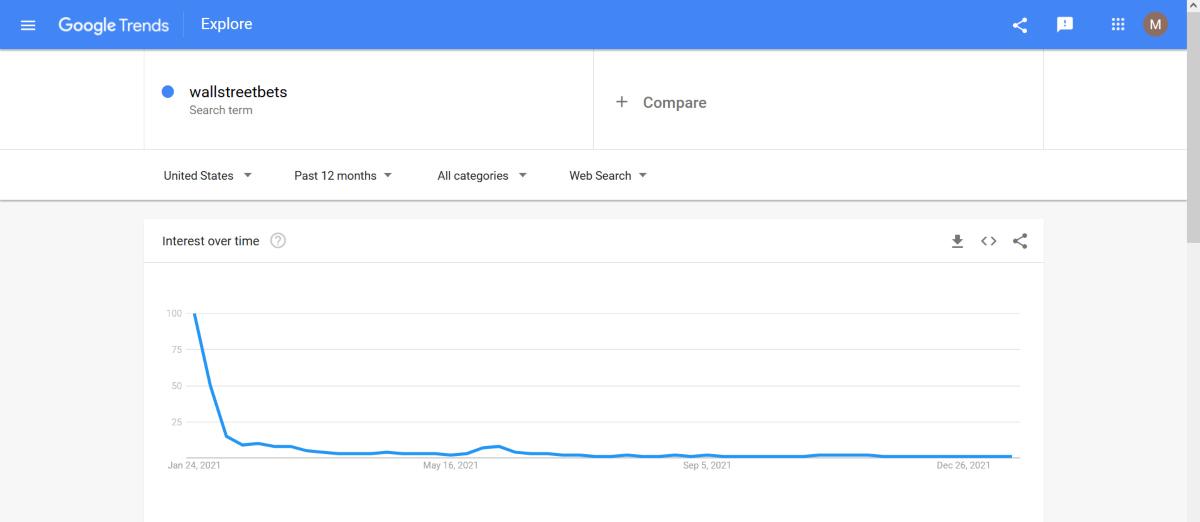Open the send feedback icon

[1065, 25]
